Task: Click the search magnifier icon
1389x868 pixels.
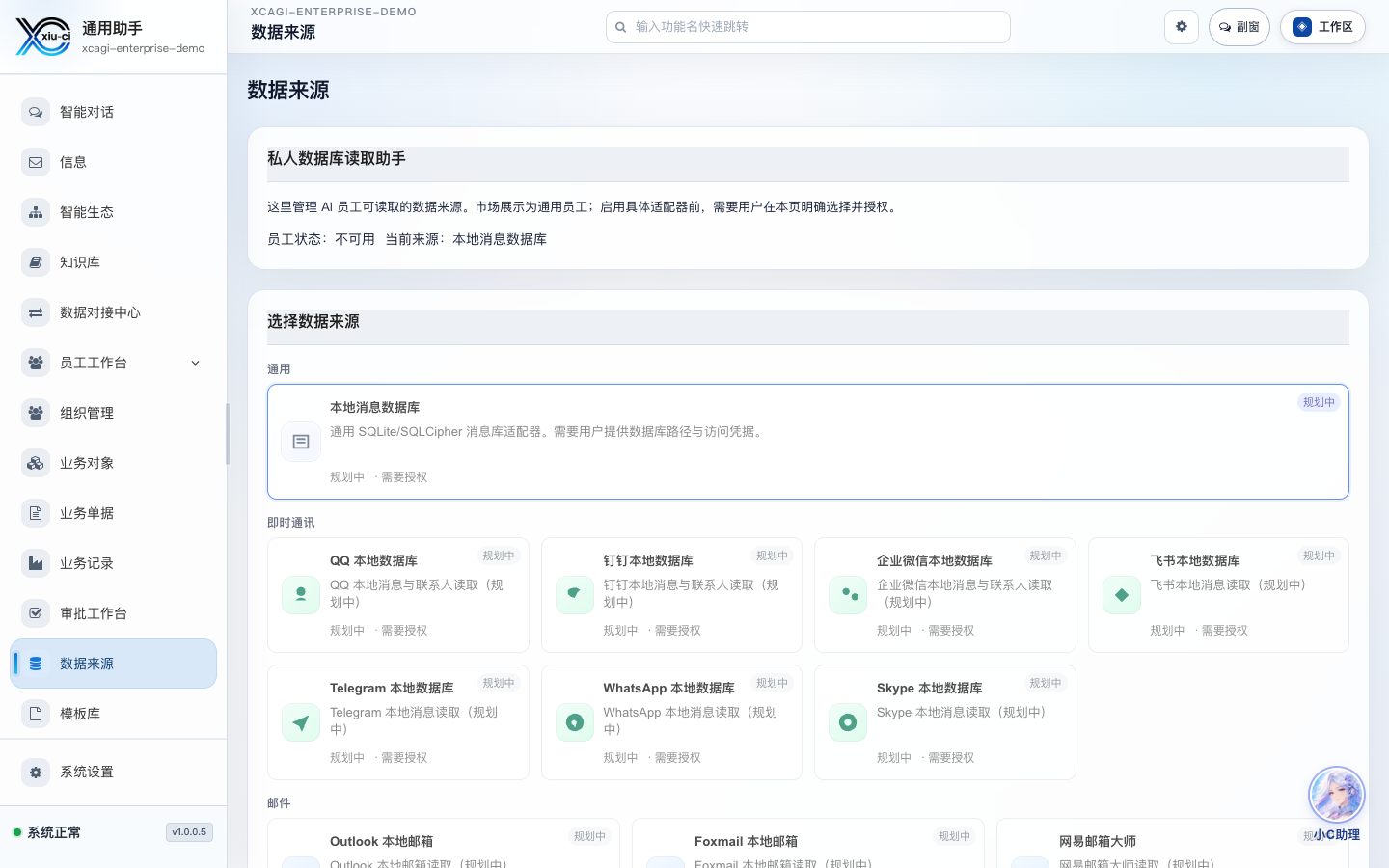Action: (x=621, y=27)
